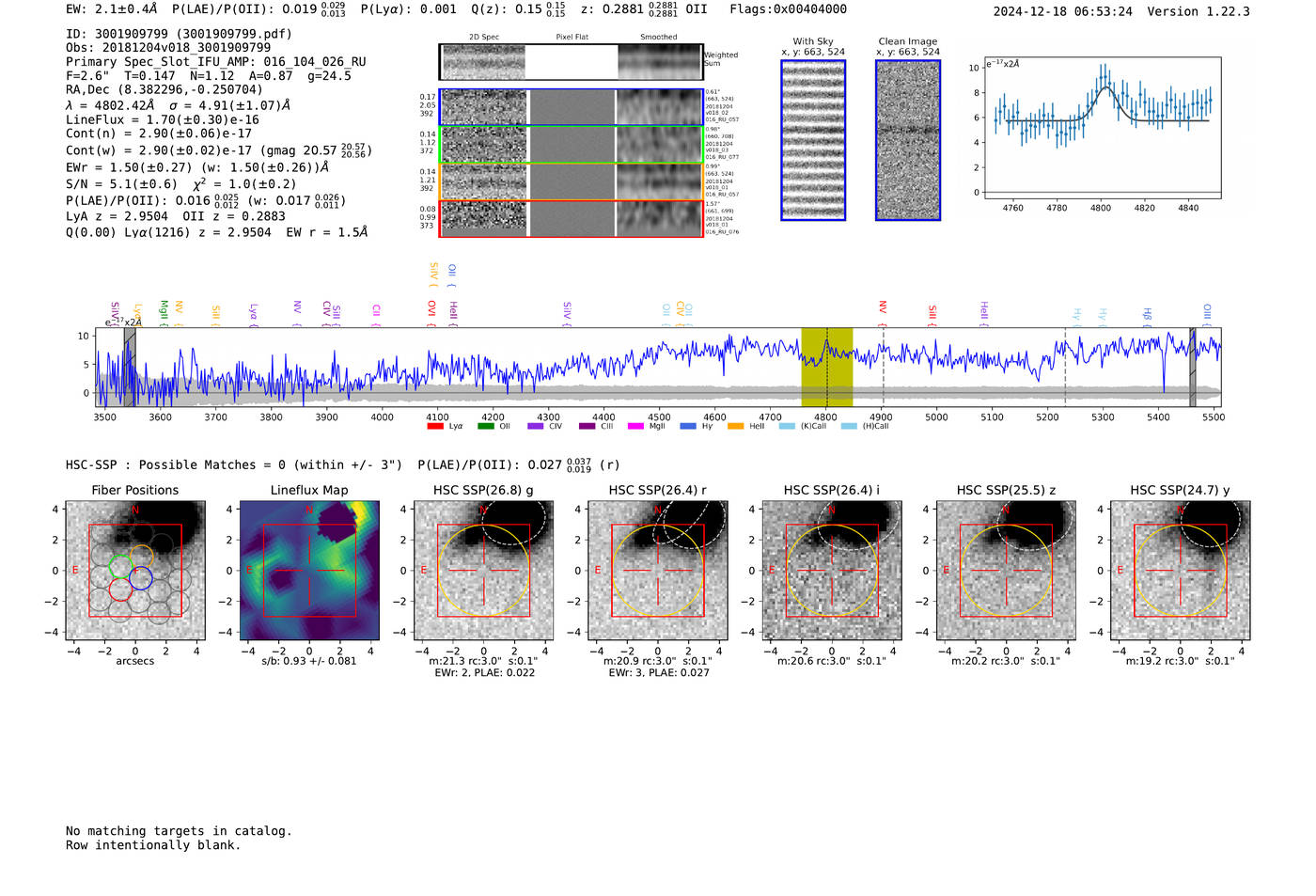Click the (K)CaII legend swatch
Viewport: 1316px width, 896px height.
pos(787,426)
